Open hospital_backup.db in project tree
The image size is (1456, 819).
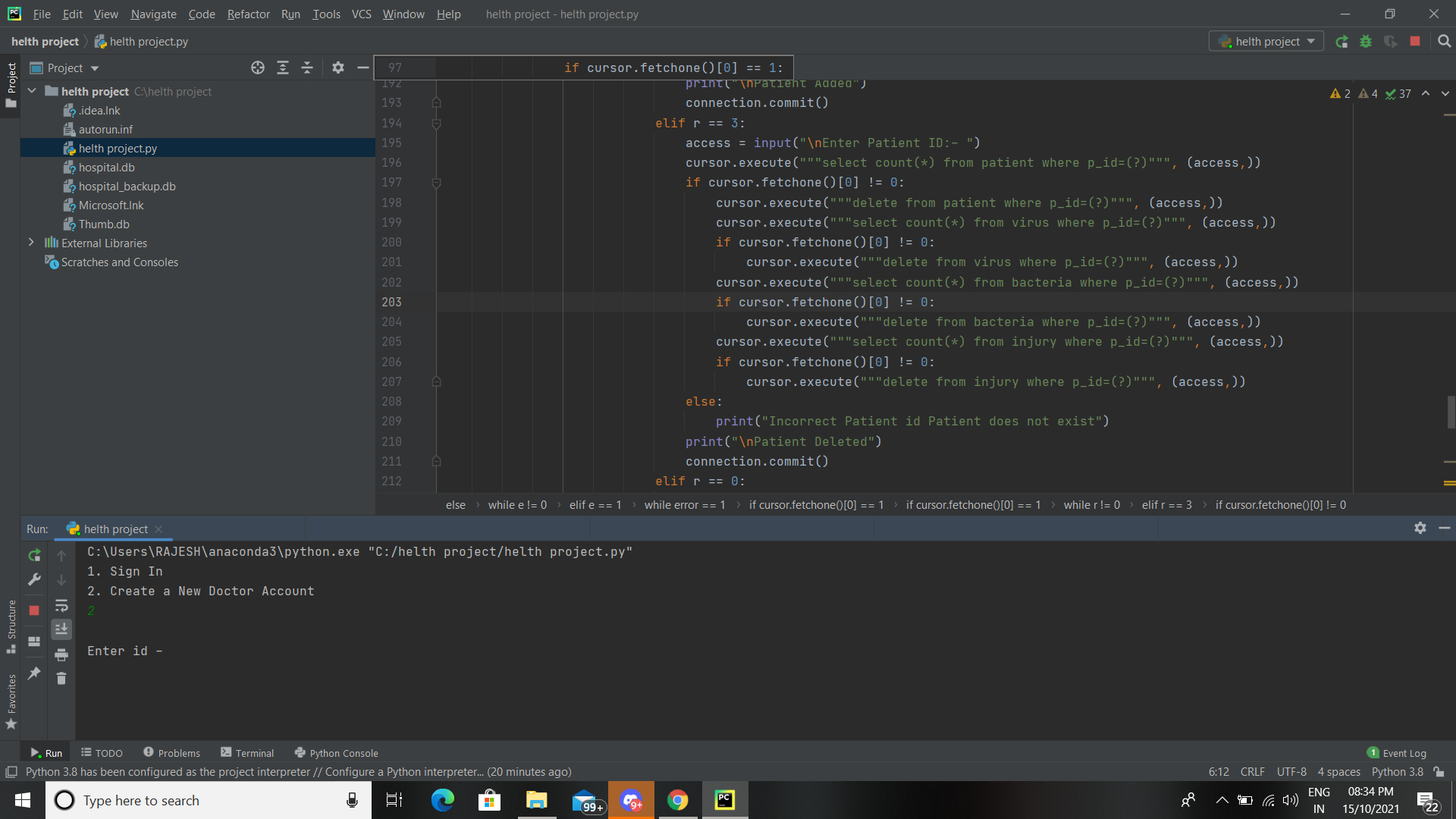coord(127,187)
